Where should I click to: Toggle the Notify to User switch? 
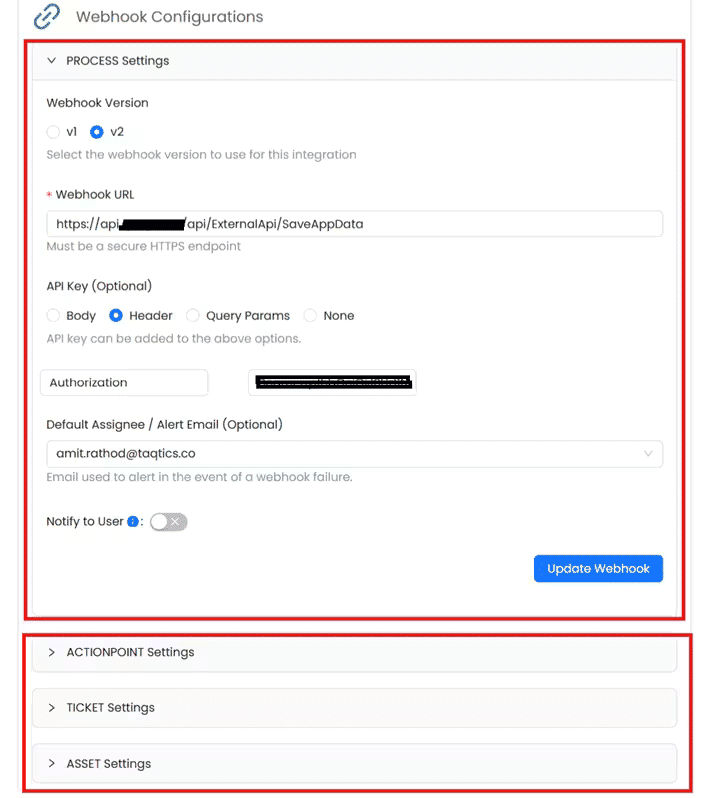click(x=168, y=522)
